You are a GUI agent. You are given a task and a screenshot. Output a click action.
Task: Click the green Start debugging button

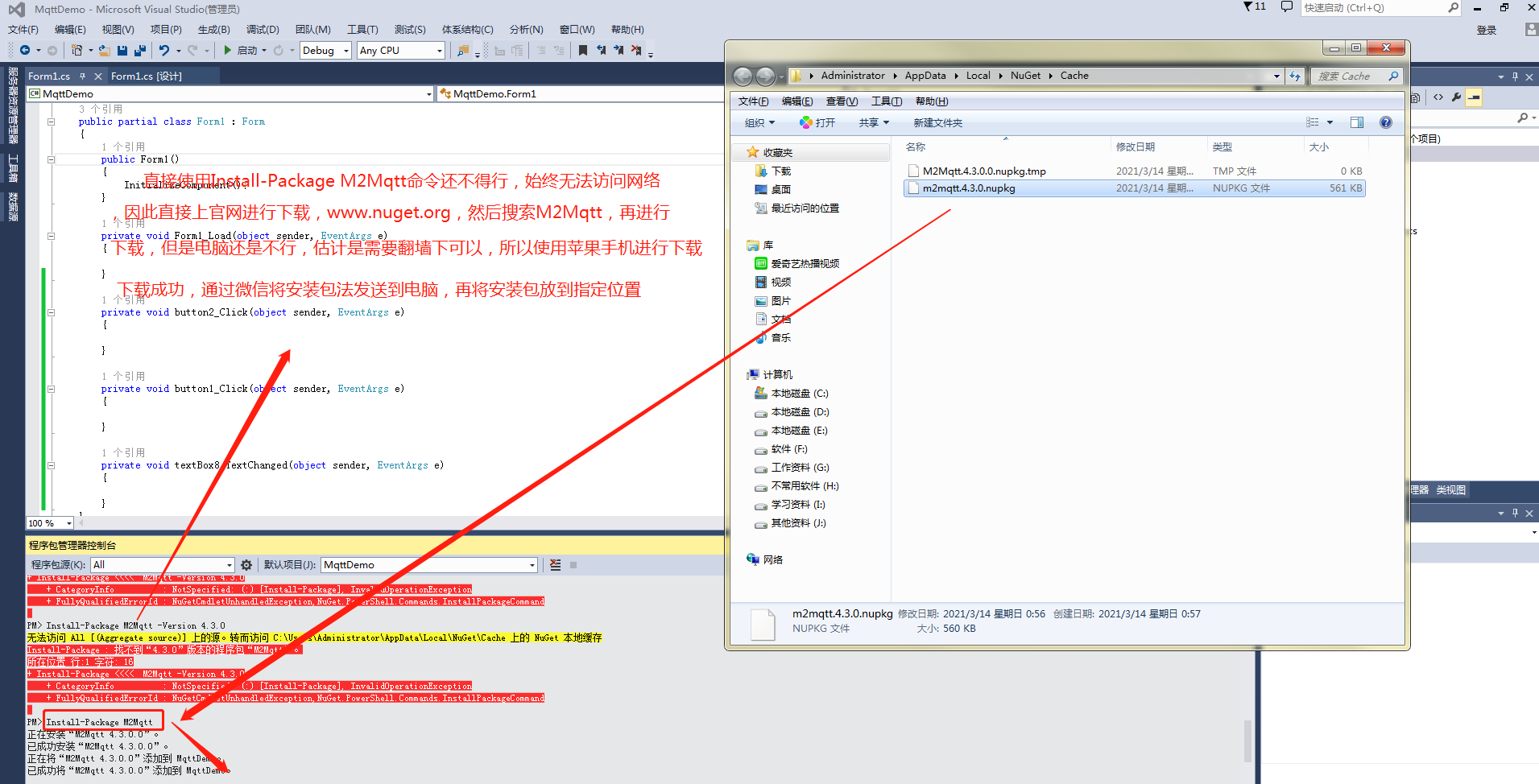pyautogui.click(x=228, y=51)
